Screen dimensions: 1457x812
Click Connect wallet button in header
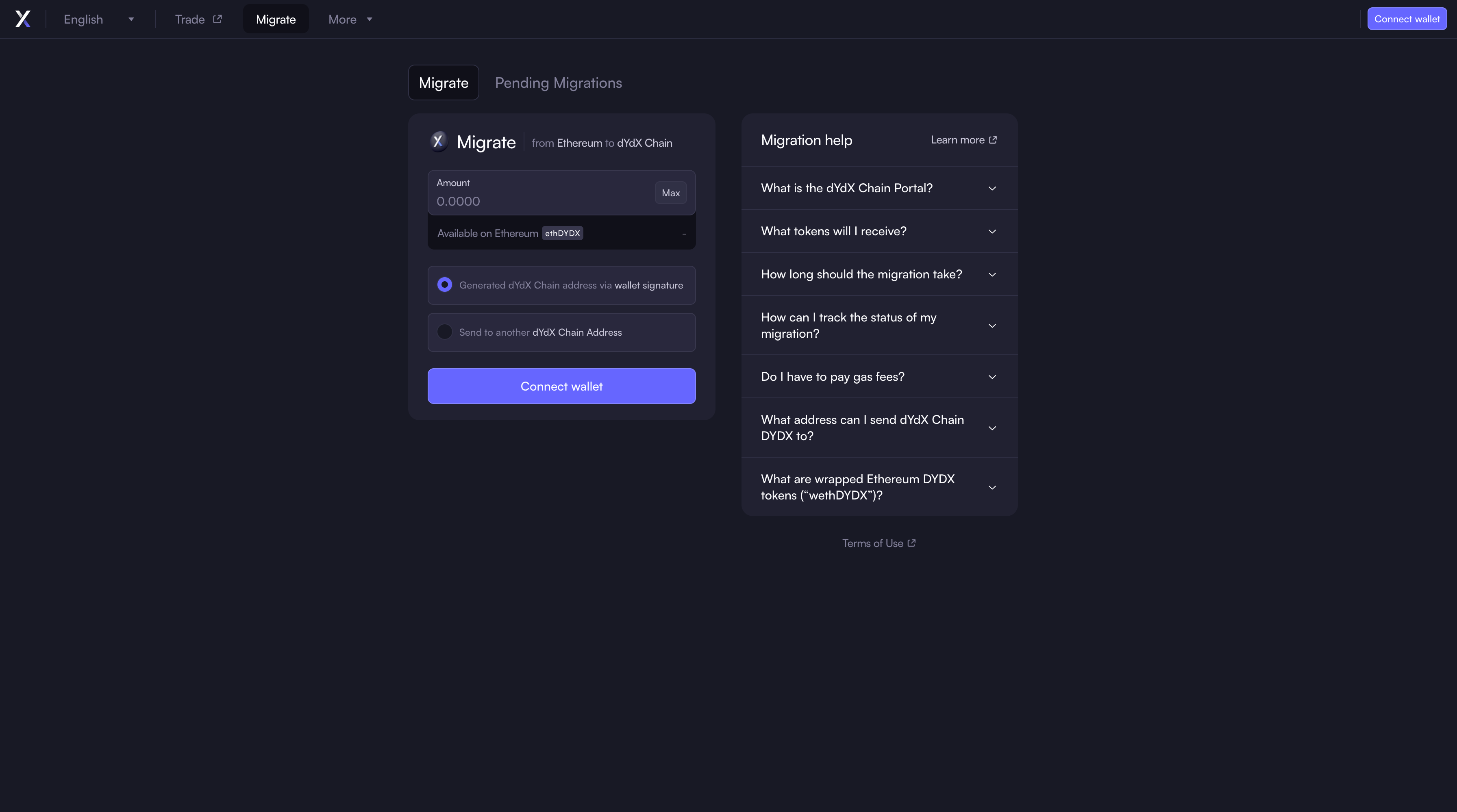pos(1407,19)
